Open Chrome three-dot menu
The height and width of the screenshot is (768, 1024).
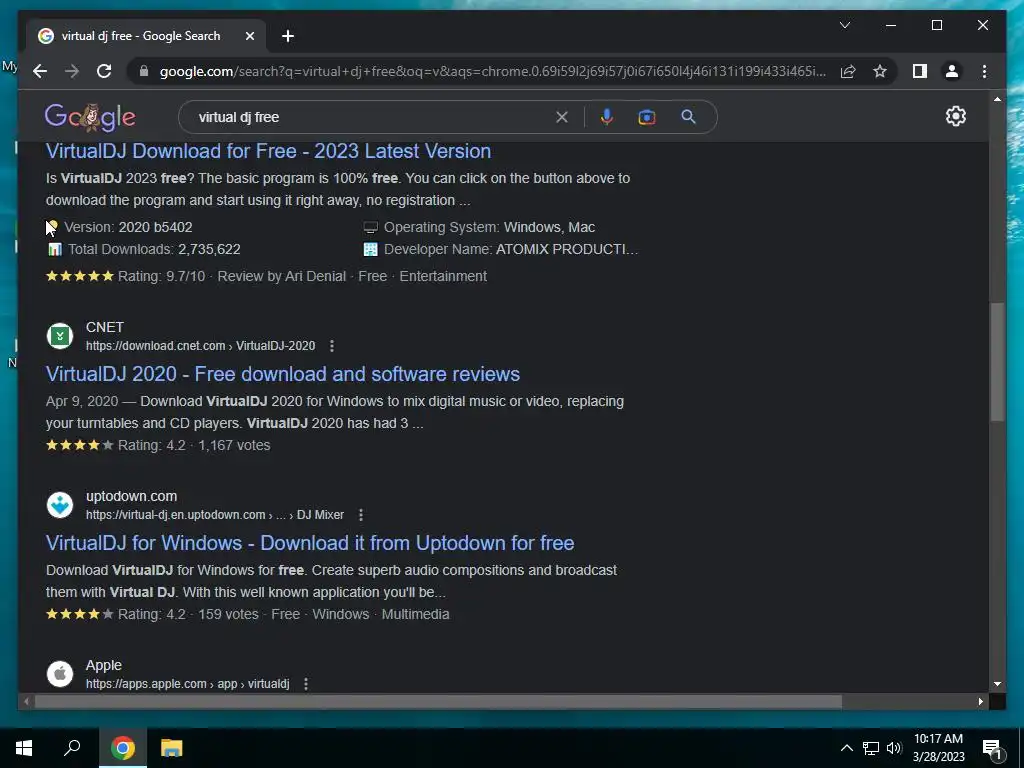984,71
